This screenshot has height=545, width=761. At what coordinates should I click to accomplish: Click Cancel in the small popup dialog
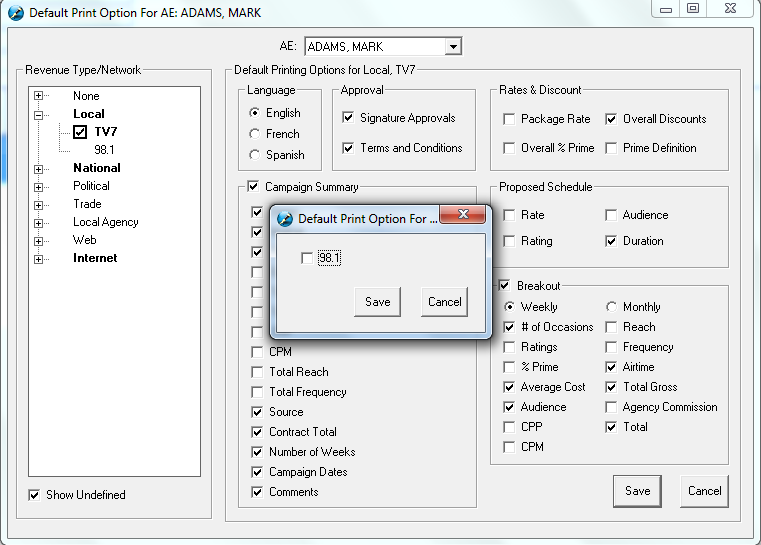pos(444,302)
